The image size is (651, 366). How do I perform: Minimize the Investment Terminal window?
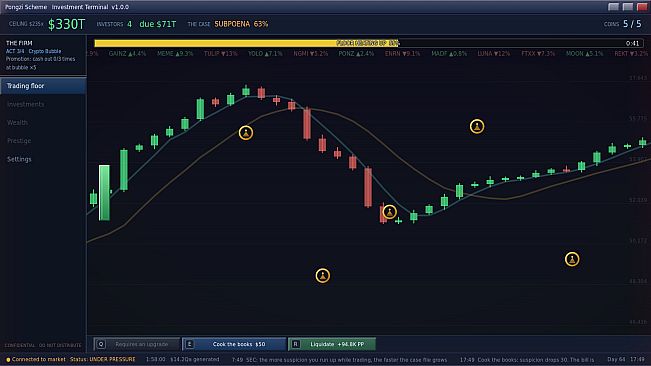point(613,7)
